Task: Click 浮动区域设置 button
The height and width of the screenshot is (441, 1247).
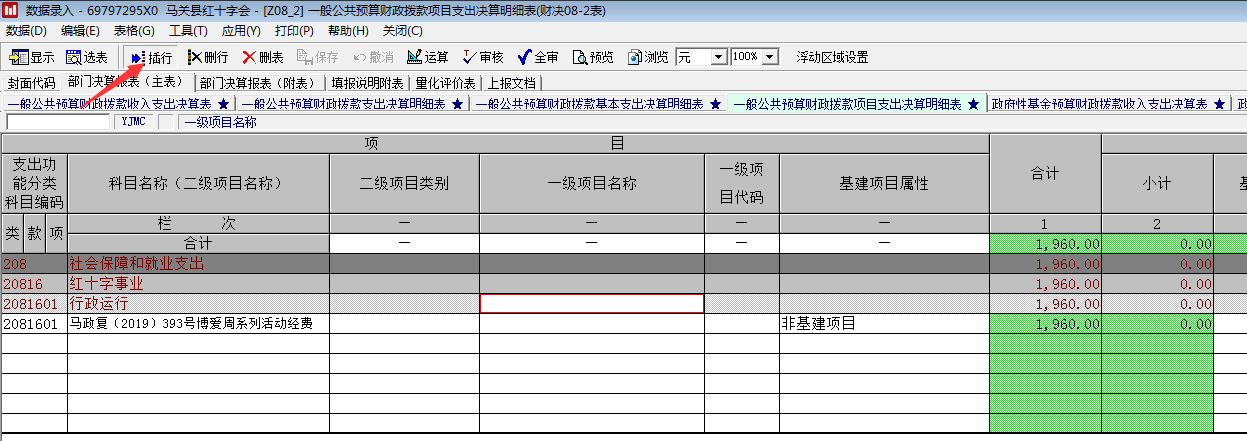Action: (x=832, y=57)
